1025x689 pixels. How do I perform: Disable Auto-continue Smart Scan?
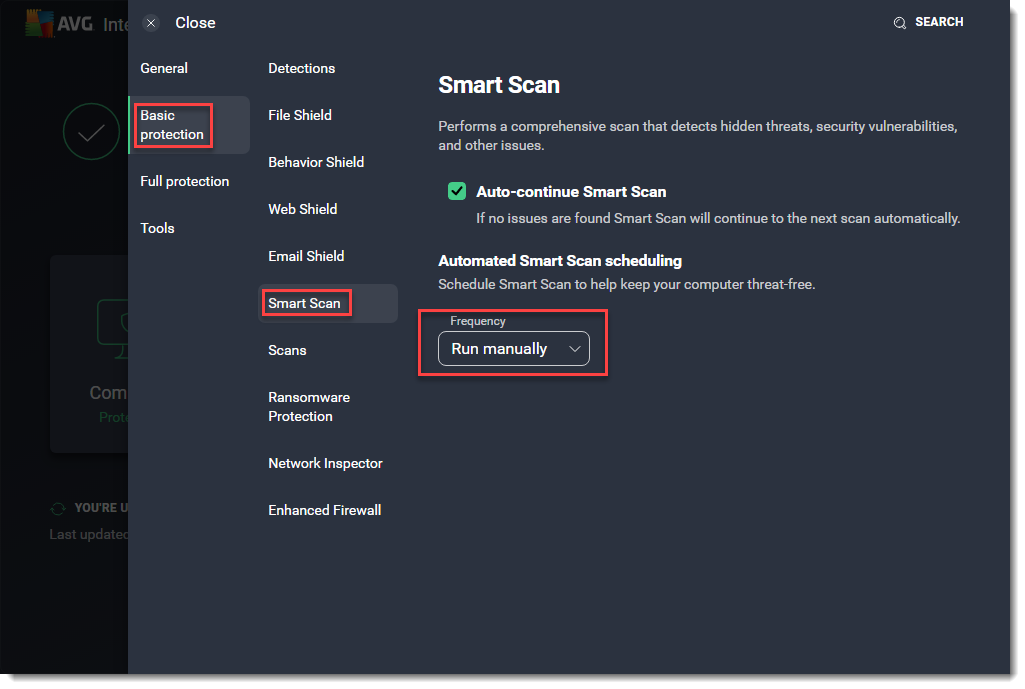(457, 191)
